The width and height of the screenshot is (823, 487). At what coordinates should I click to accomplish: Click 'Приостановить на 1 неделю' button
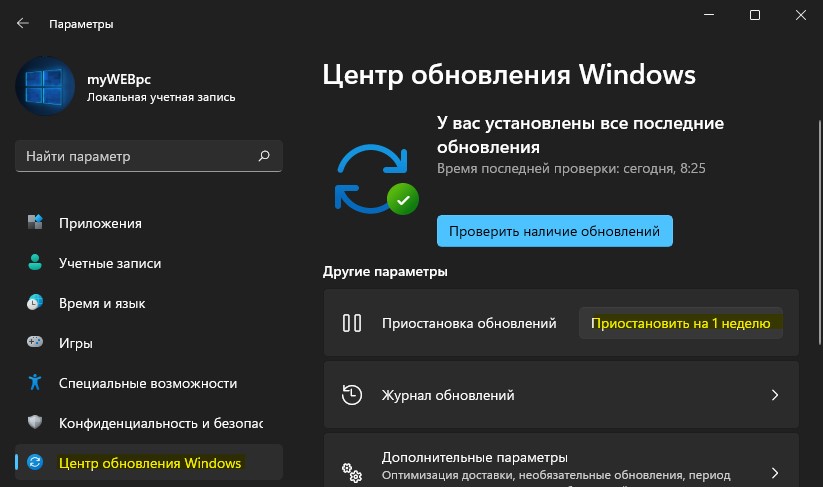point(681,323)
